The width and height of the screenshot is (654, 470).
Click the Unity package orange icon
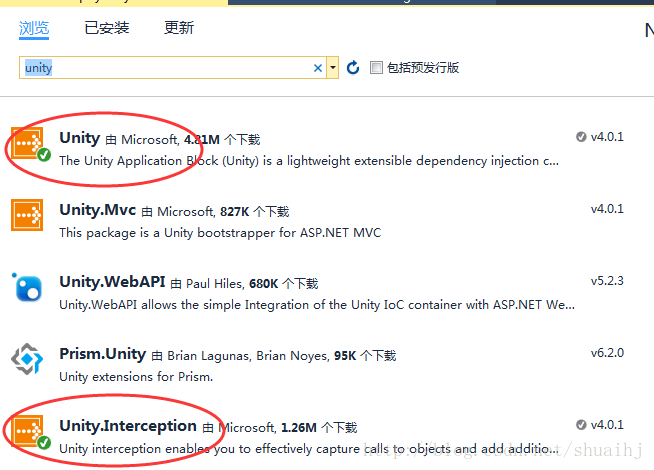27,143
